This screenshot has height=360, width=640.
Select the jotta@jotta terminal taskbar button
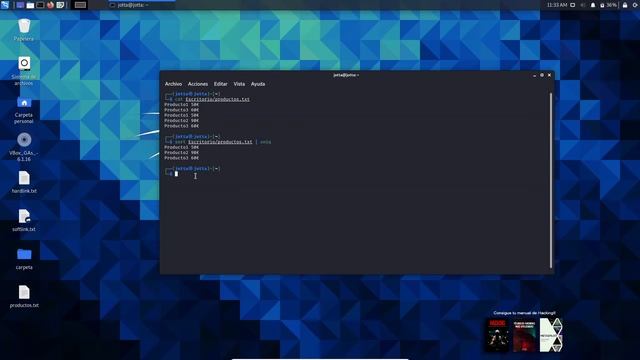[x=142, y=5]
